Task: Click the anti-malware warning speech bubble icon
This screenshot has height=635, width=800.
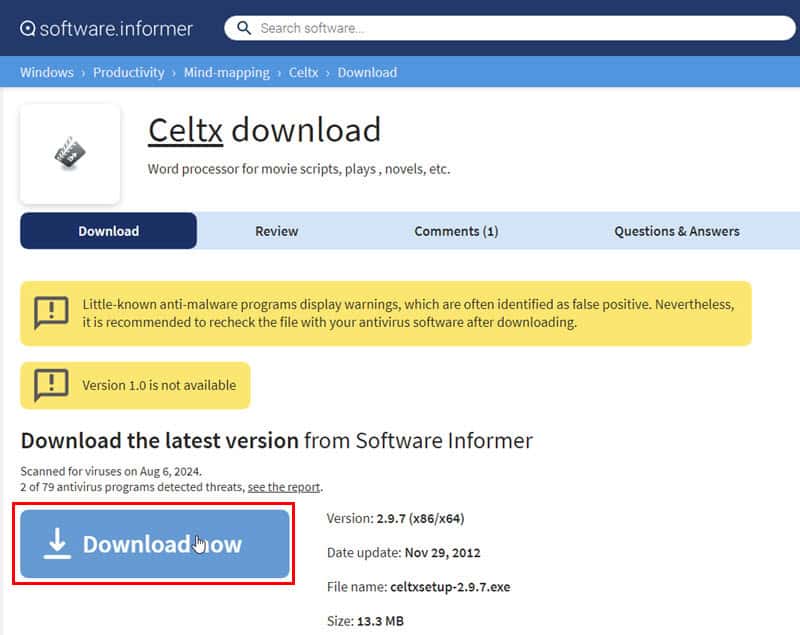Action: click(50, 313)
